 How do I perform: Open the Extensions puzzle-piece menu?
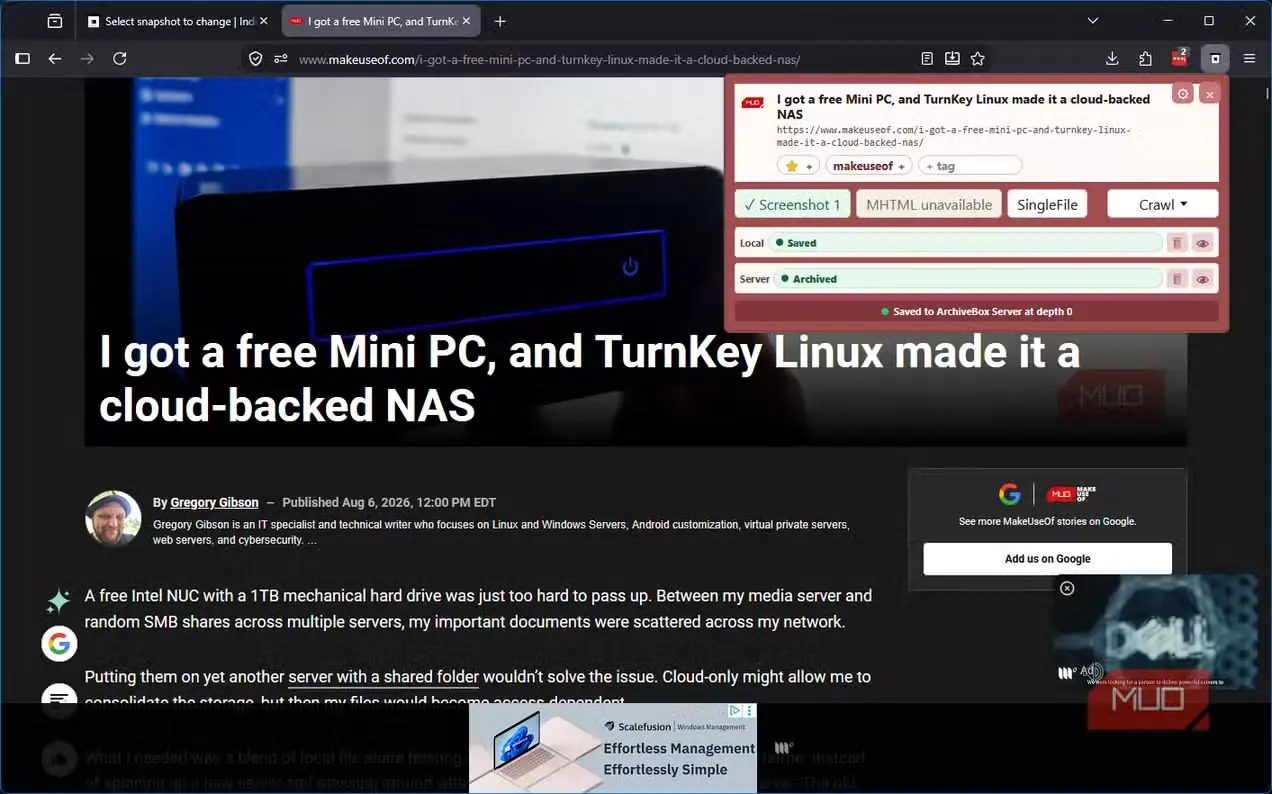(1146, 59)
